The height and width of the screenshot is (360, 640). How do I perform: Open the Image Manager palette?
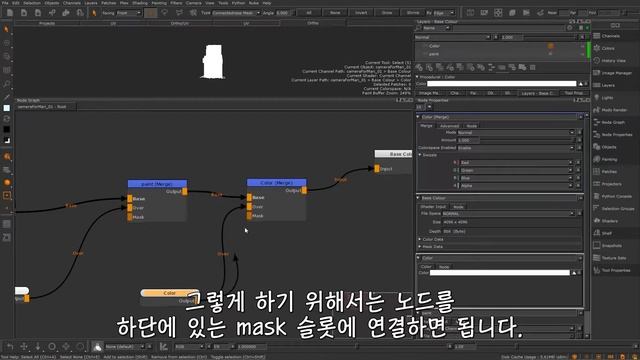click(x=613, y=73)
